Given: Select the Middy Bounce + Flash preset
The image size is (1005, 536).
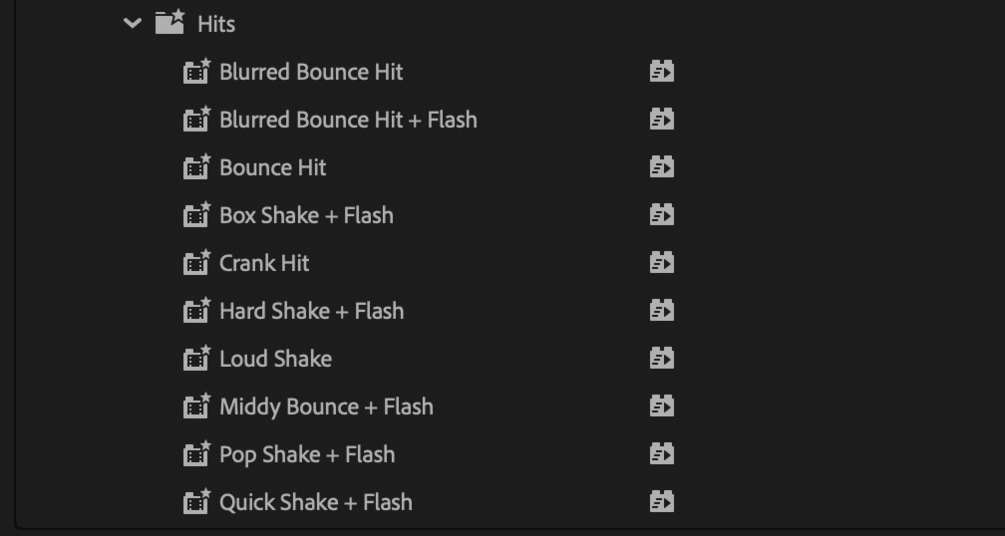Looking at the screenshot, I should click(x=326, y=407).
